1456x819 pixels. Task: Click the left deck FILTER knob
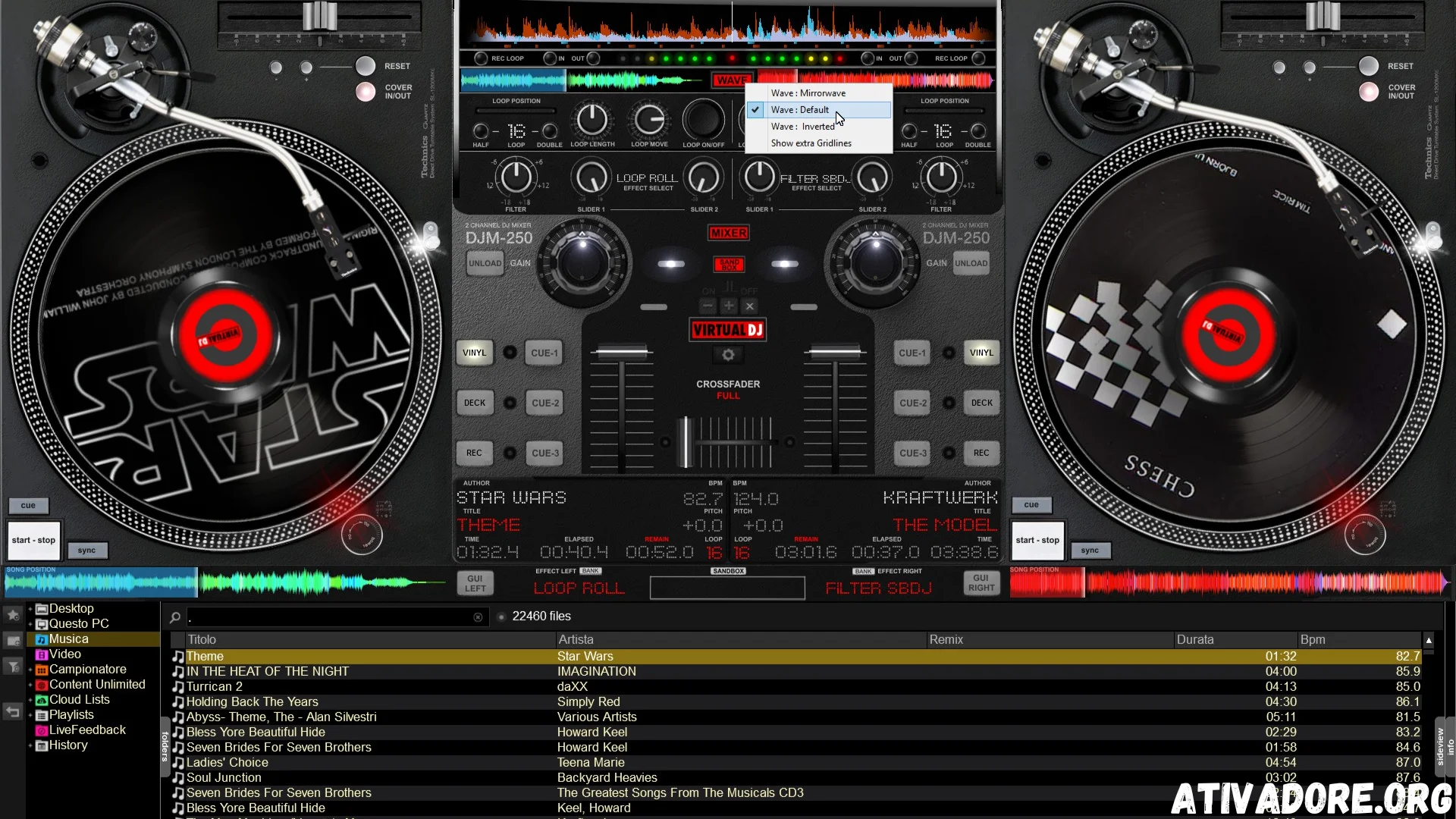516,177
